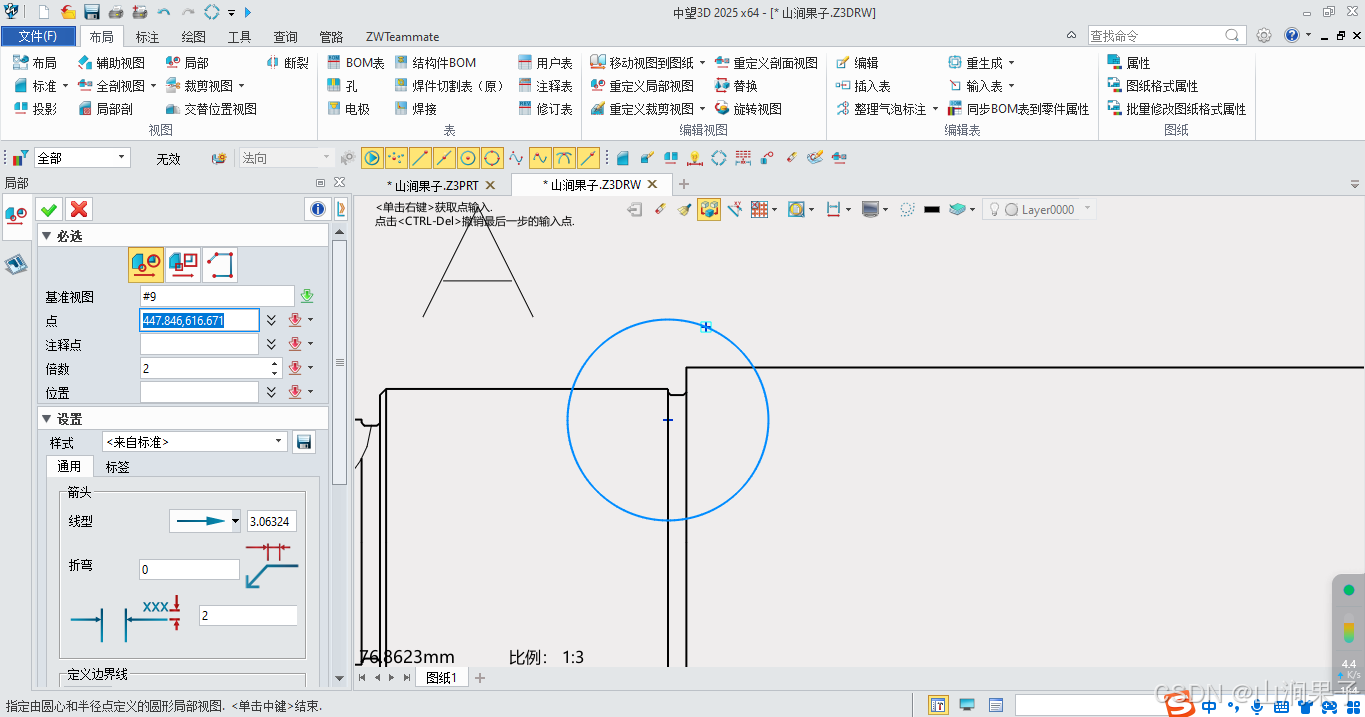Click the green pick arrow beside 基准视图
Image resolution: width=1365 pixels, height=717 pixels.
(x=307, y=296)
